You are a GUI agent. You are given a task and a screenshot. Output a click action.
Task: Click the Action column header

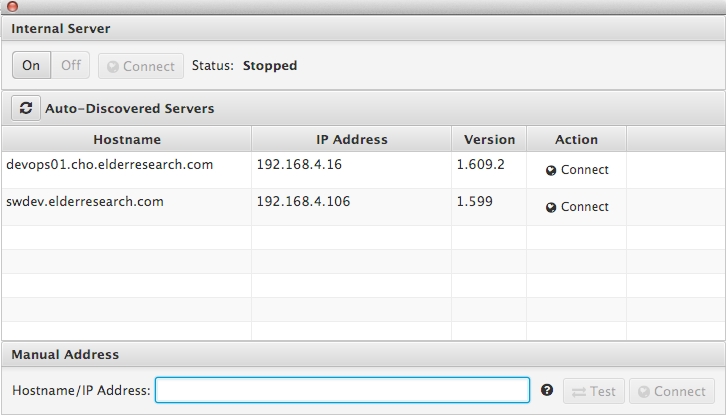[576, 139]
